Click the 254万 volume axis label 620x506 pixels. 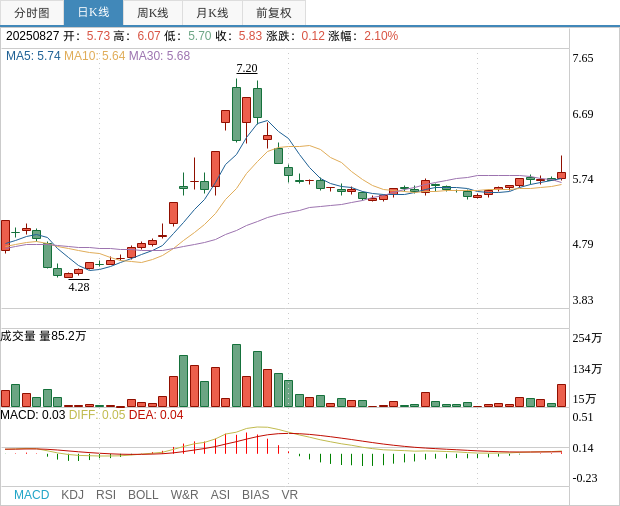pyautogui.click(x=587, y=338)
